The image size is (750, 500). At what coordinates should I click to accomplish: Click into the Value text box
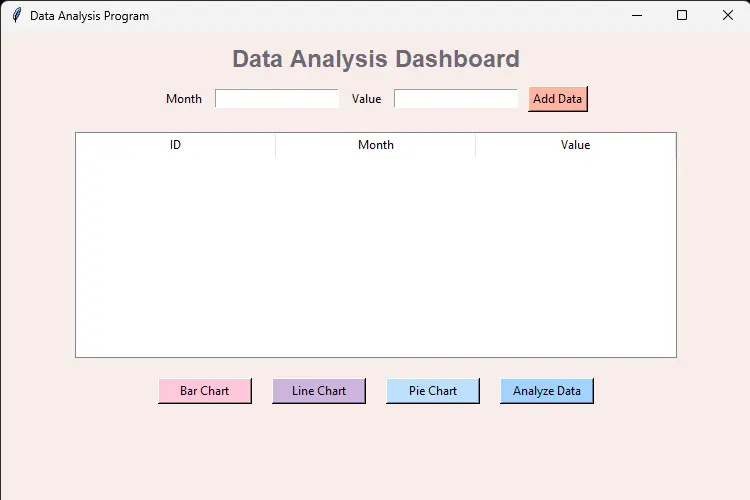(x=456, y=99)
